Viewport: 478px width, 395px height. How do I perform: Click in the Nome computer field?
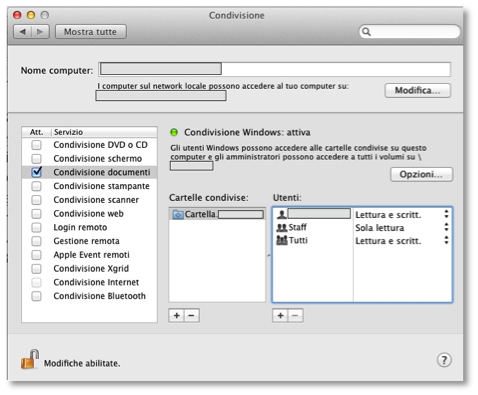coord(275,69)
